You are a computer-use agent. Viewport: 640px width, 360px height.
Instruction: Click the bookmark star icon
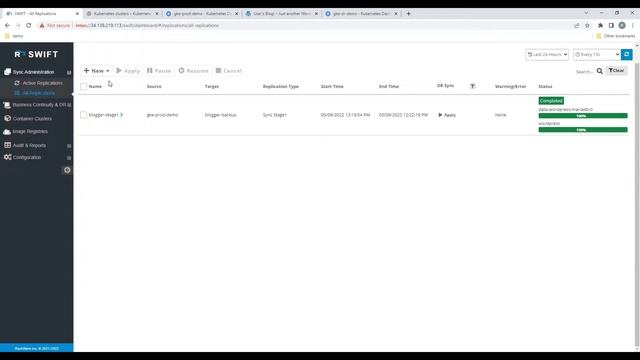click(x=587, y=25)
